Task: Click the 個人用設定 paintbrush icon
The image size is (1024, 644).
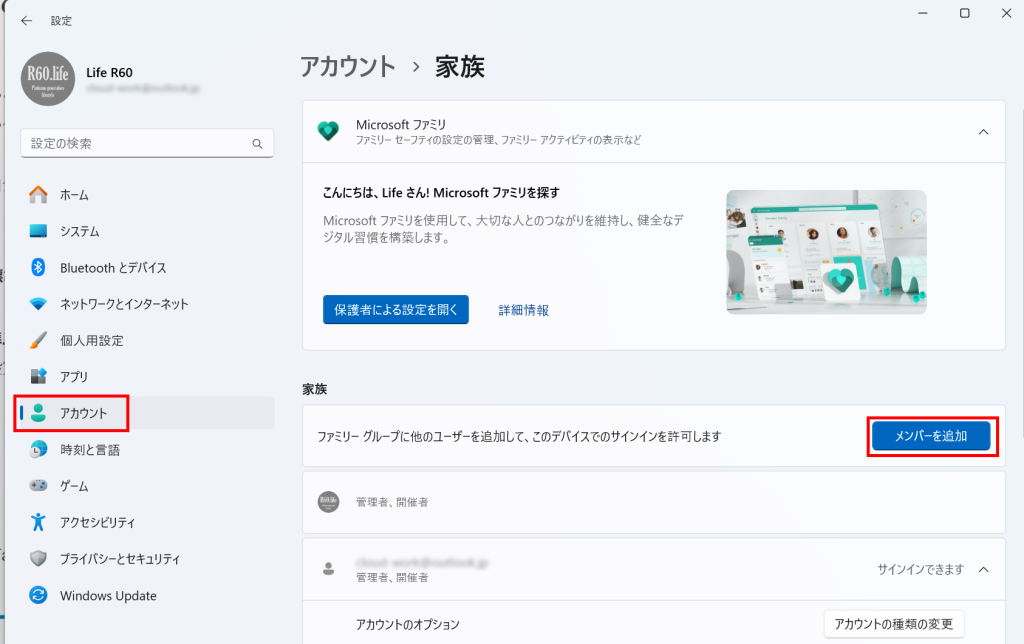Action: pos(39,340)
